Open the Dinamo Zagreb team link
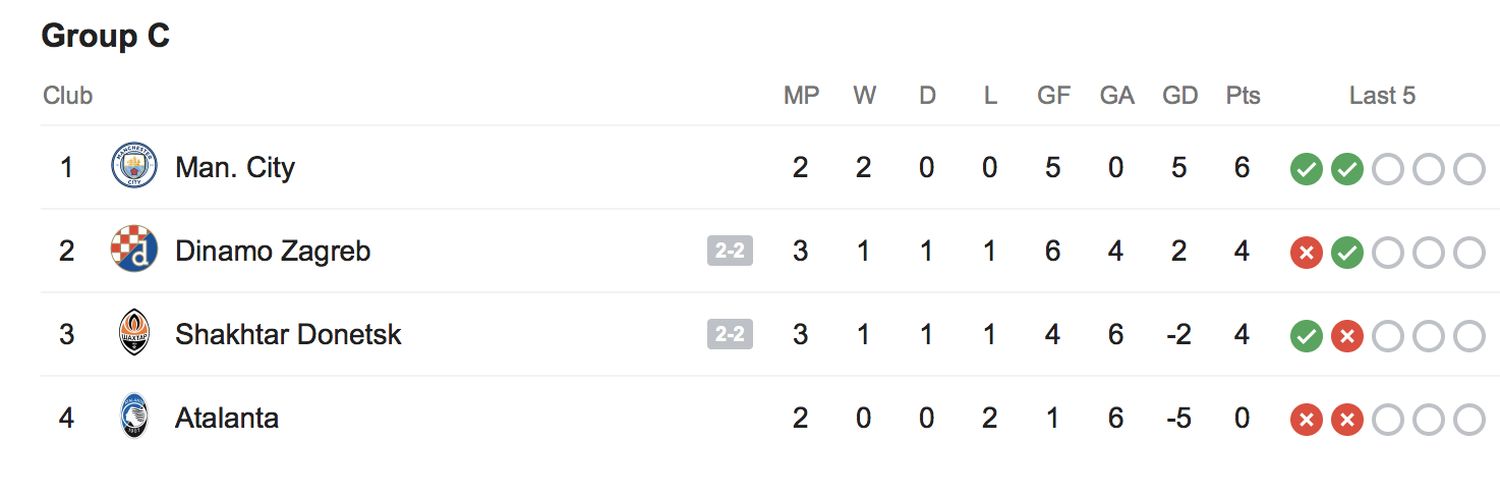The height and width of the screenshot is (496, 1500). (x=272, y=251)
